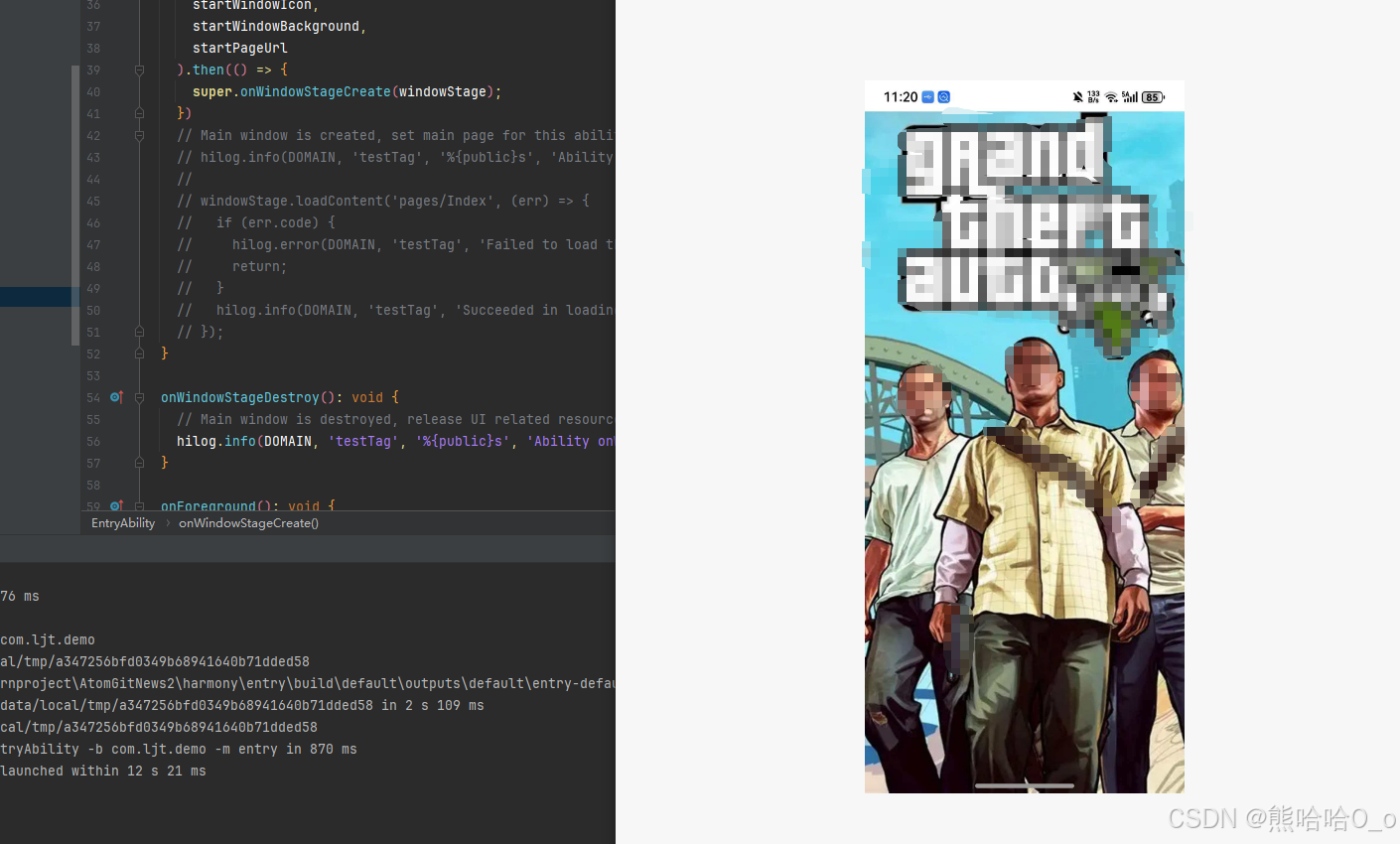Click the commented hilog.error line

click(x=396, y=244)
